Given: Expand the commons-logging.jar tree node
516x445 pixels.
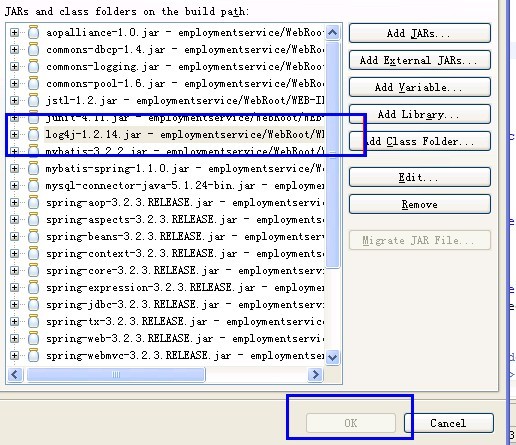Looking at the screenshot, I should click(14, 66).
